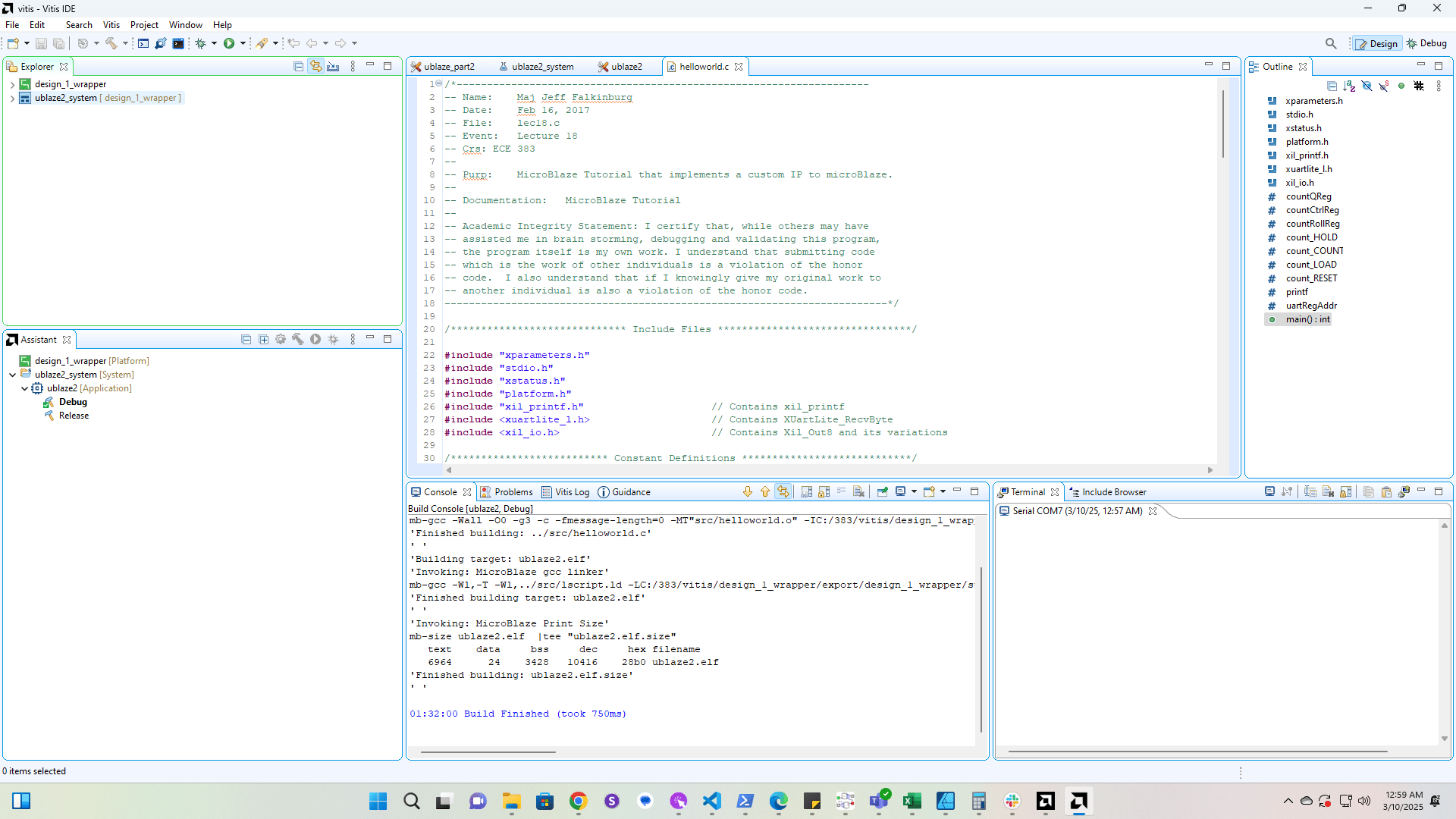Click the green Run launch button
This screenshot has height=819, width=1456.
228,43
